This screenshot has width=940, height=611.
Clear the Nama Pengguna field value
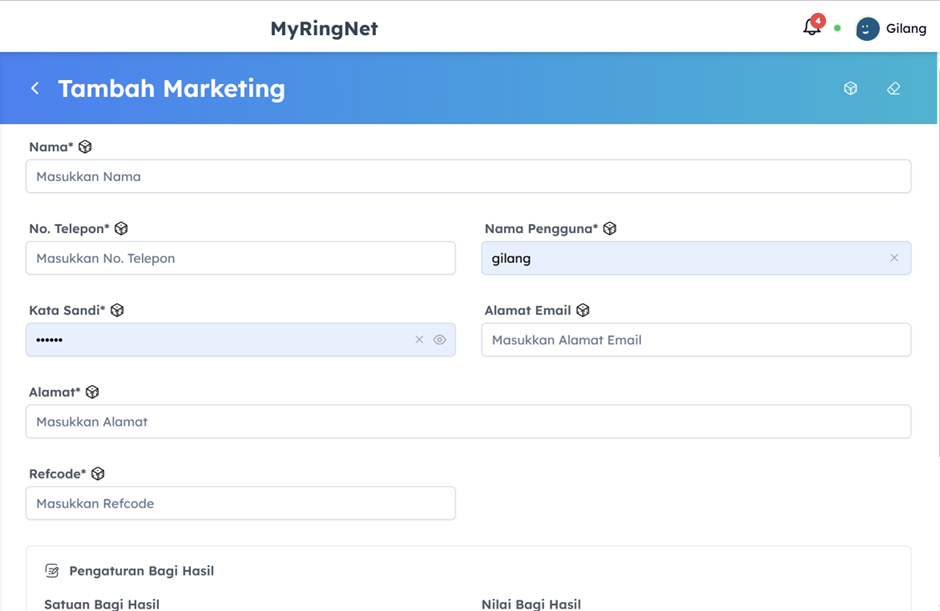click(894, 258)
